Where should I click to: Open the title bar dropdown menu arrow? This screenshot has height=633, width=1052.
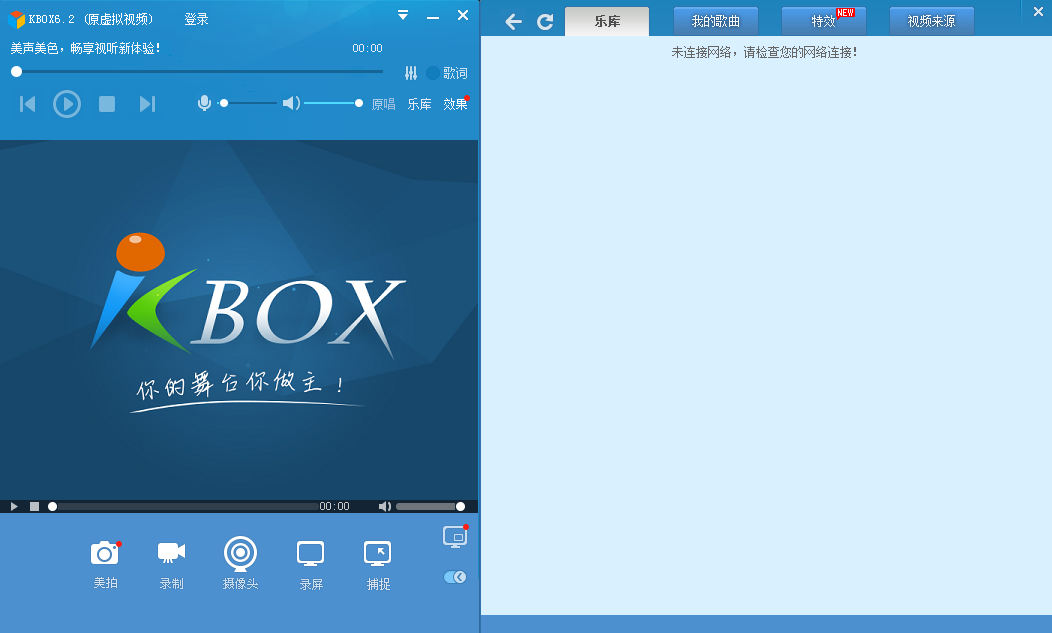(403, 15)
